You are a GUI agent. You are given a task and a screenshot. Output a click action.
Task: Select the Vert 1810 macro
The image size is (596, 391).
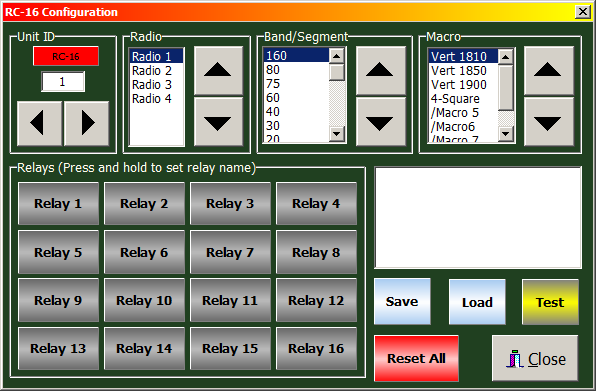(x=463, y=56)
